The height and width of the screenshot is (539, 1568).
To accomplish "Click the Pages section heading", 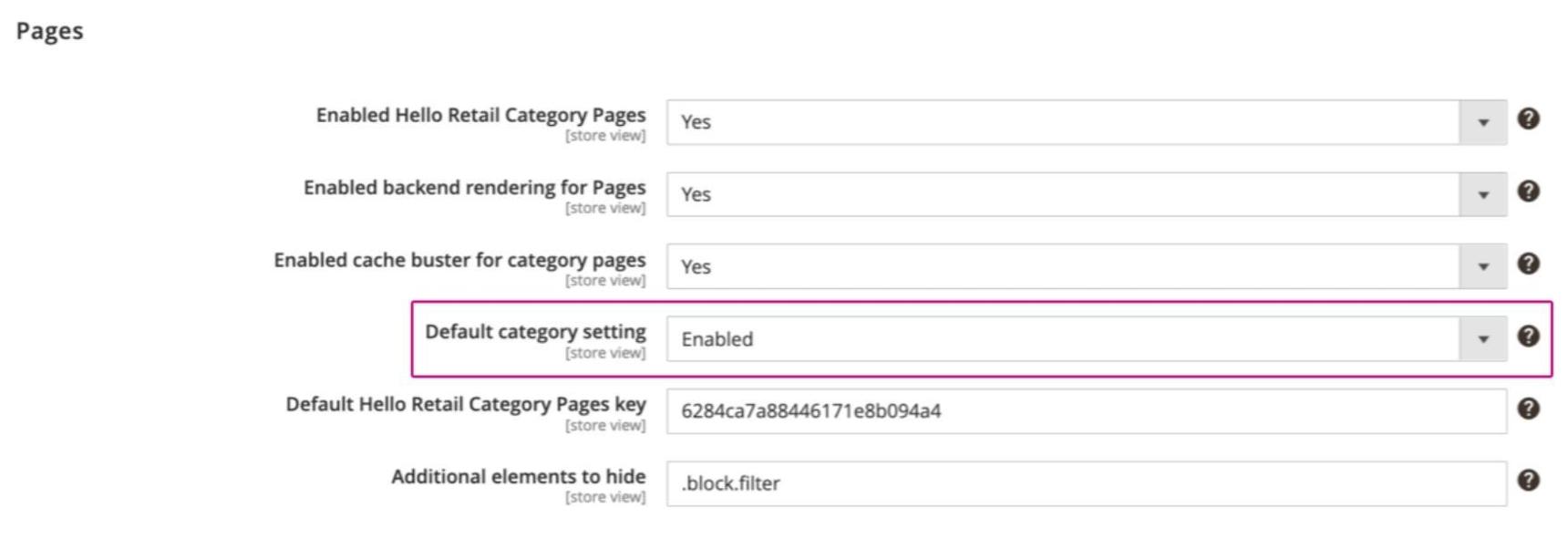I will pos(50,31).
